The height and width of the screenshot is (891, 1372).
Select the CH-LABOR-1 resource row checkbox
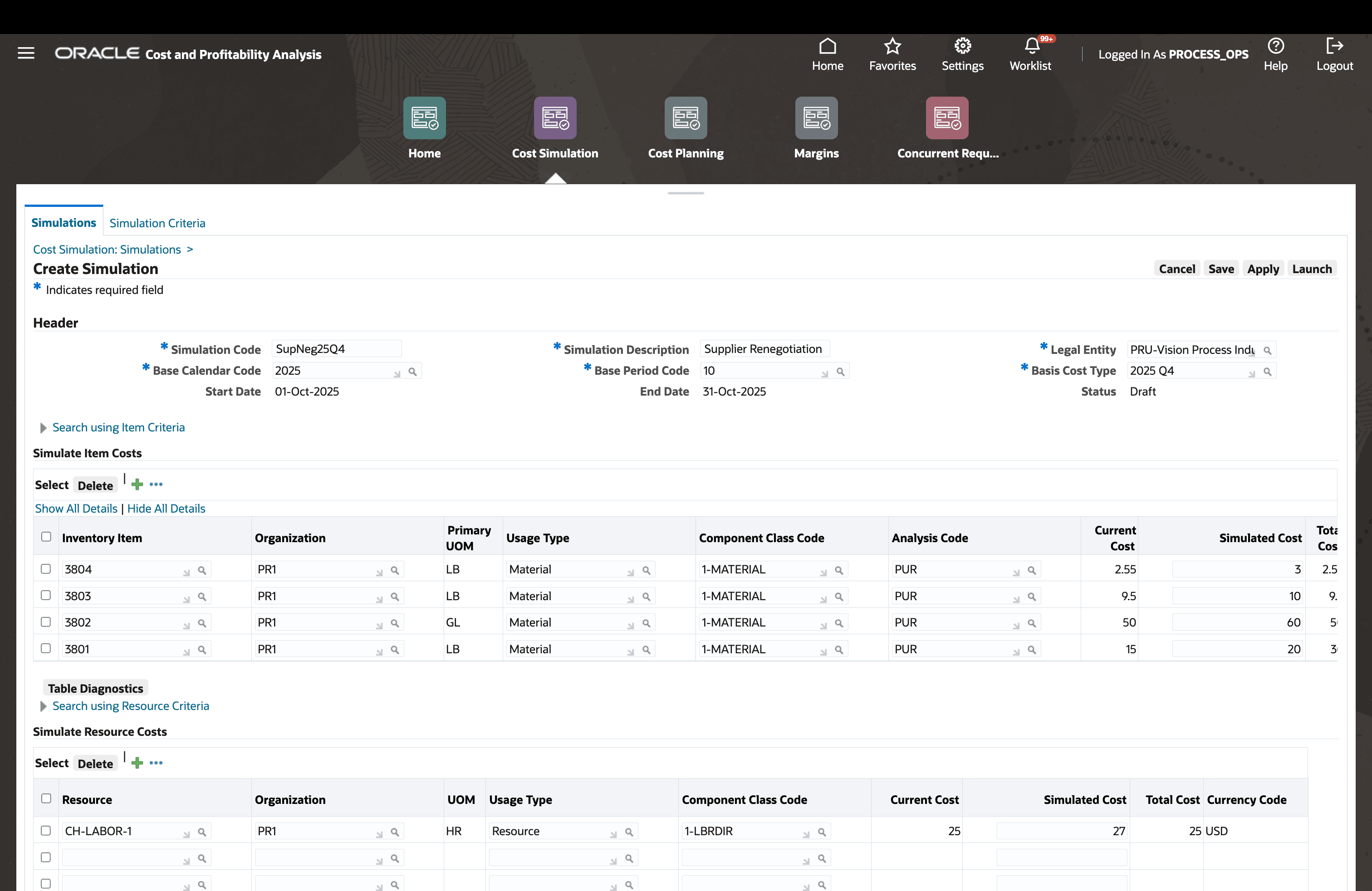click(x=45, y=831)
